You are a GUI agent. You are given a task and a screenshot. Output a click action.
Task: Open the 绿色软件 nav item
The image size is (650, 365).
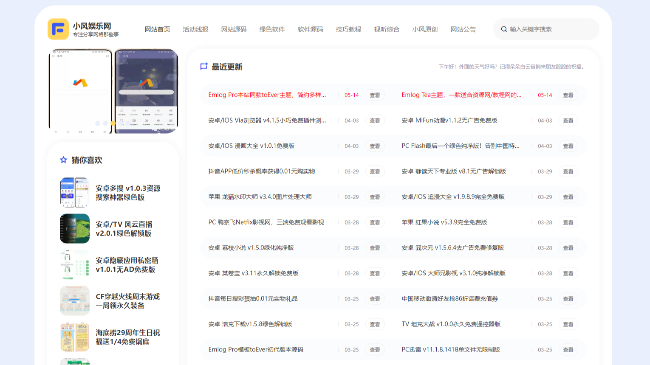(x=272, y=29)
